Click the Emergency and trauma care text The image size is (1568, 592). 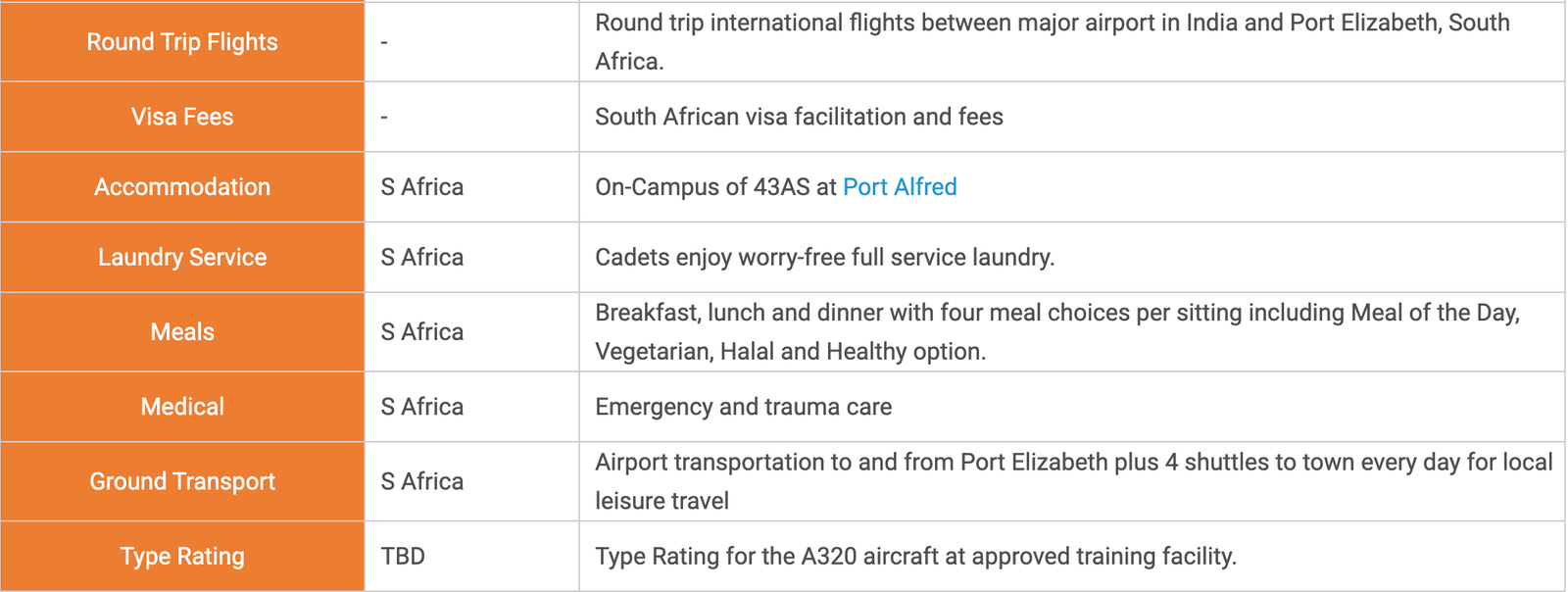tap(743, 407)
